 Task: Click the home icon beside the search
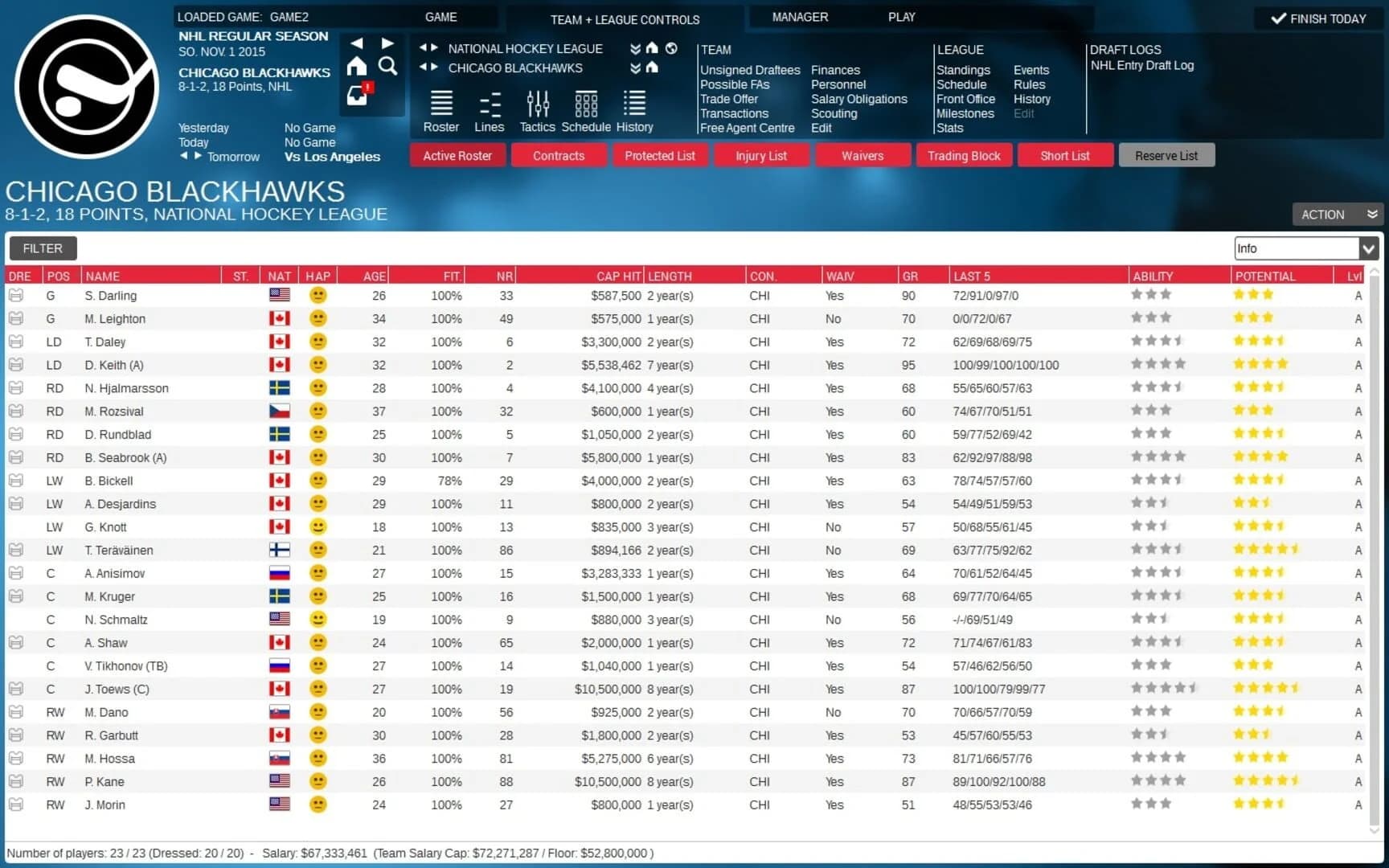(x=356, y=67)
